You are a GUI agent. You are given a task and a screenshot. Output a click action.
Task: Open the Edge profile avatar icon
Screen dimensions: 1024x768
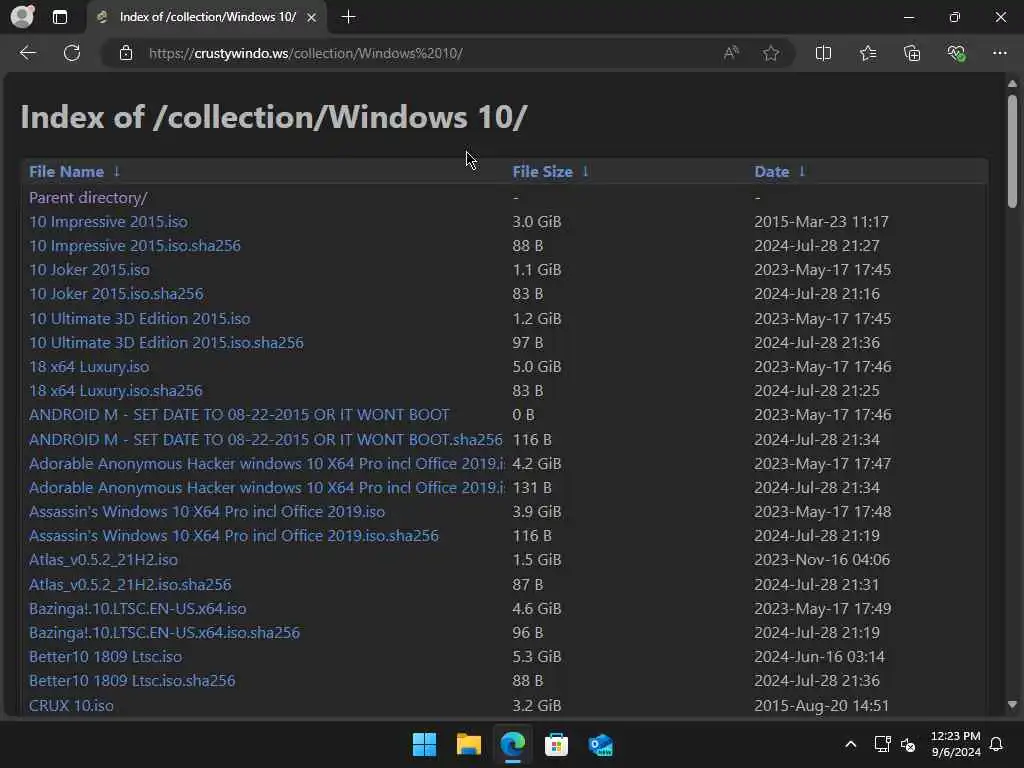click(x=22, y=16)
